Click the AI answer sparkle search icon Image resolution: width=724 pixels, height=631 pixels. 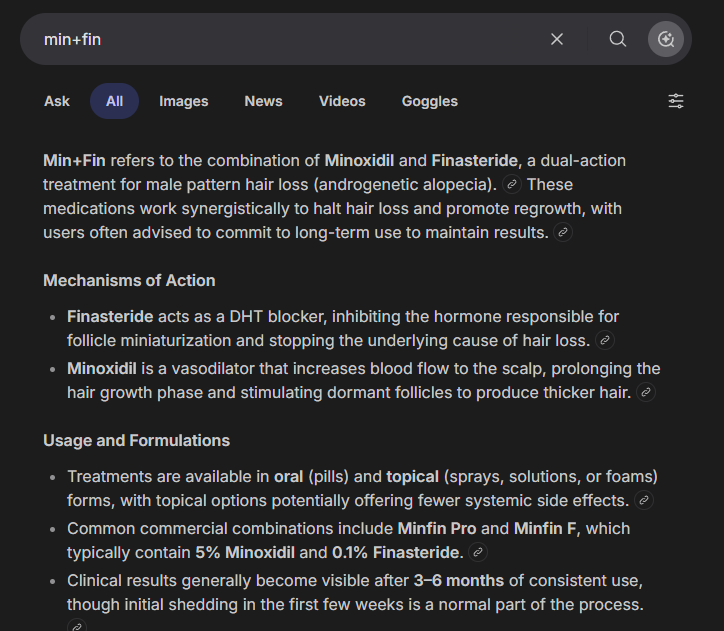[666, 39]
